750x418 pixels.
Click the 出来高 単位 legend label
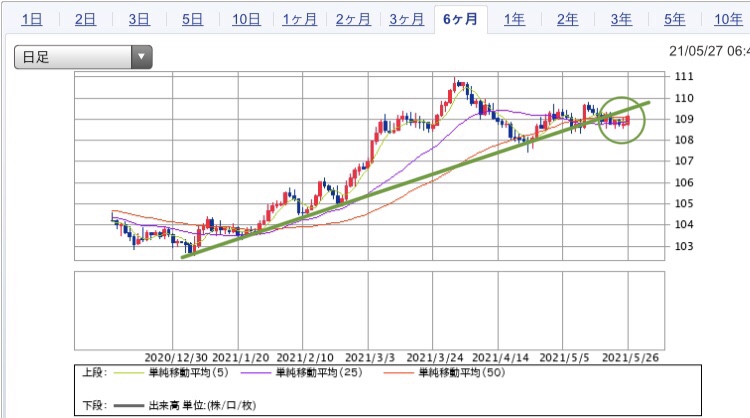[202, 406]
